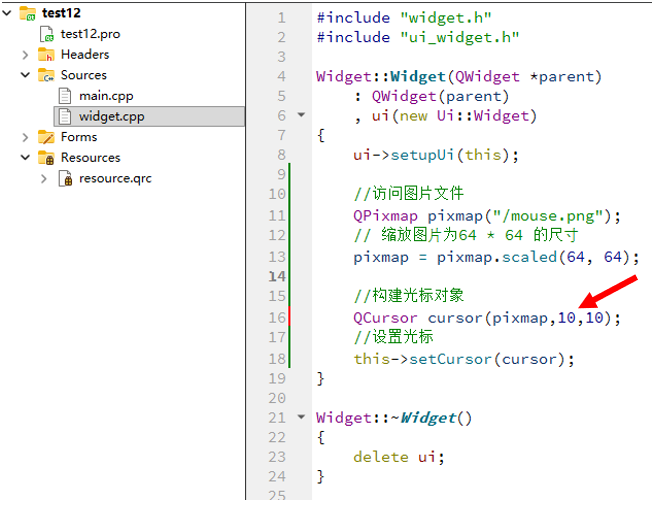Click delete ui statement

coord(399,457)
